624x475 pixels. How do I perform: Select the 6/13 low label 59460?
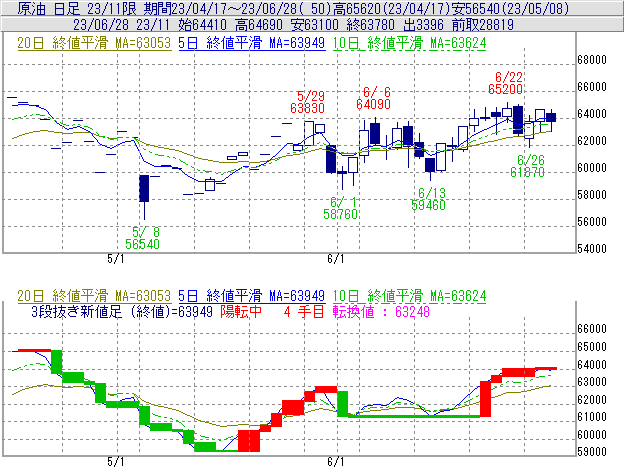point(429,205)
